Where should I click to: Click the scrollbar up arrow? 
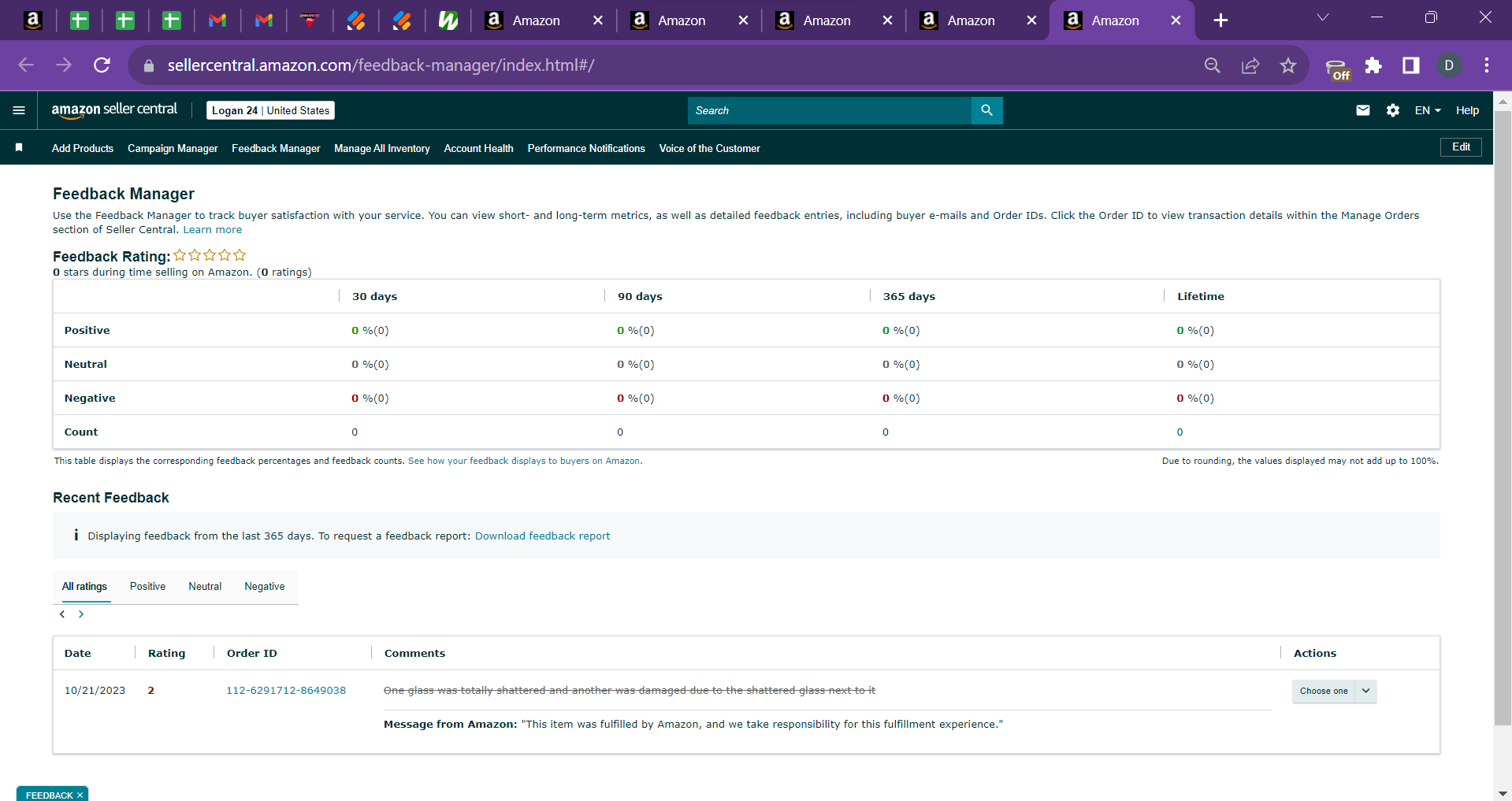(x=1503, y=102)
